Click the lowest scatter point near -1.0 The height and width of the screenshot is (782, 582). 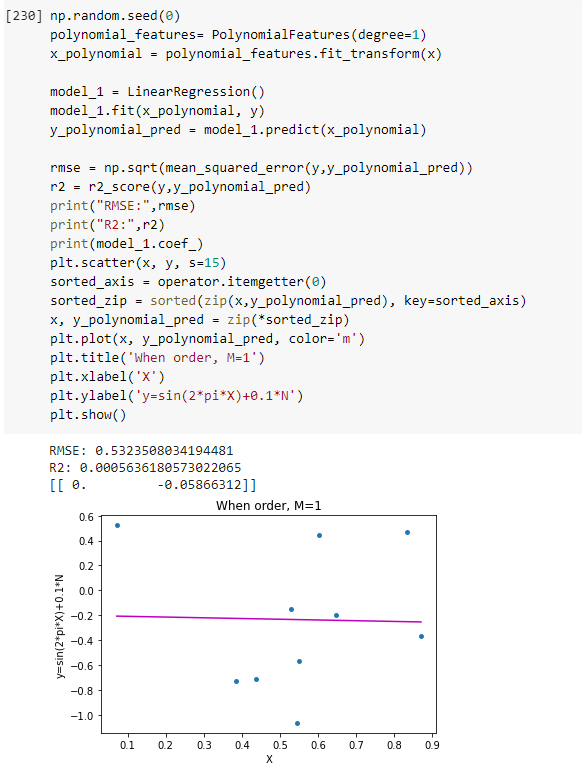[297, 723]
